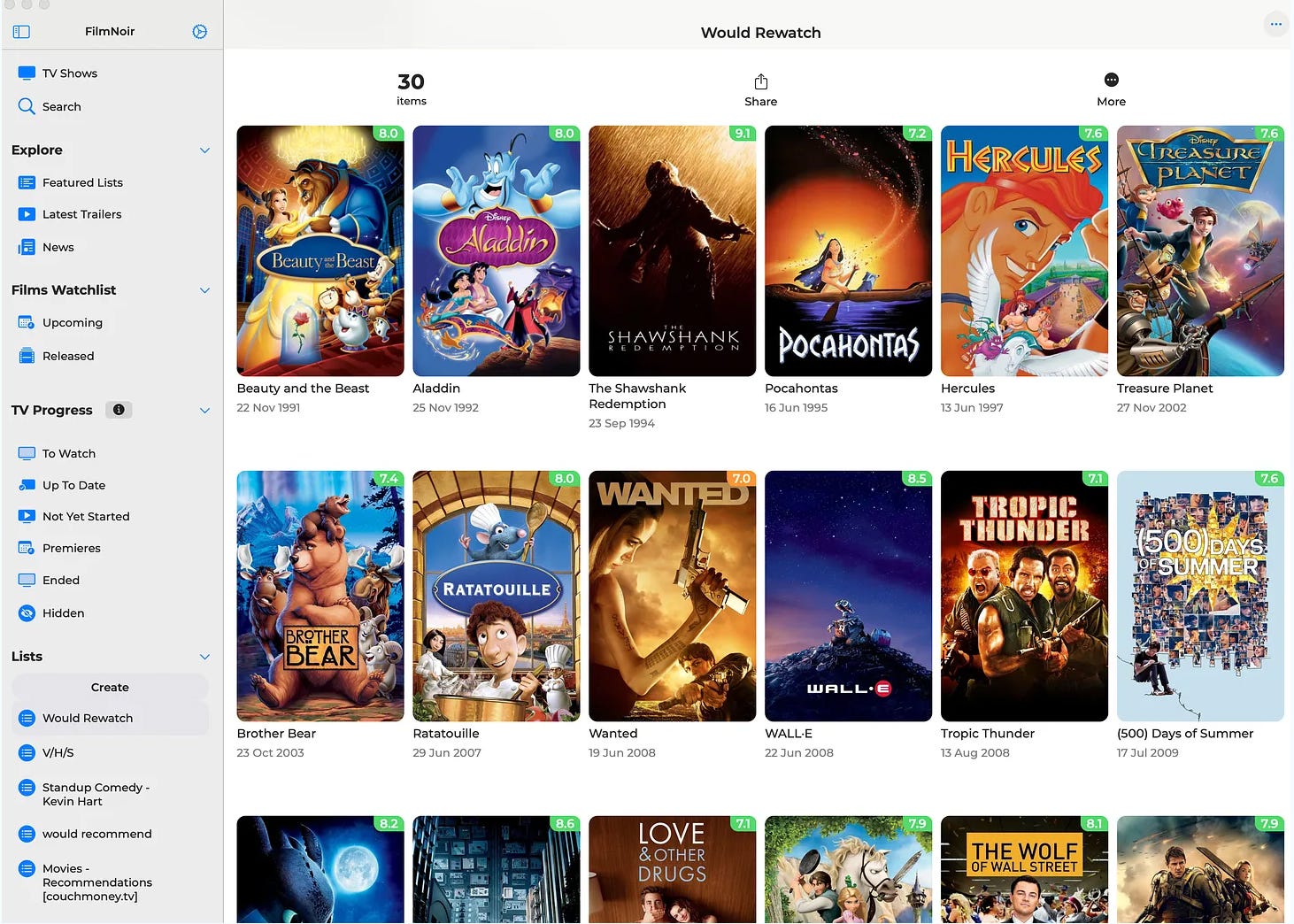Click the 9.1 rating badge
This screenshot has height=924, width=1294.
[743, 134]
